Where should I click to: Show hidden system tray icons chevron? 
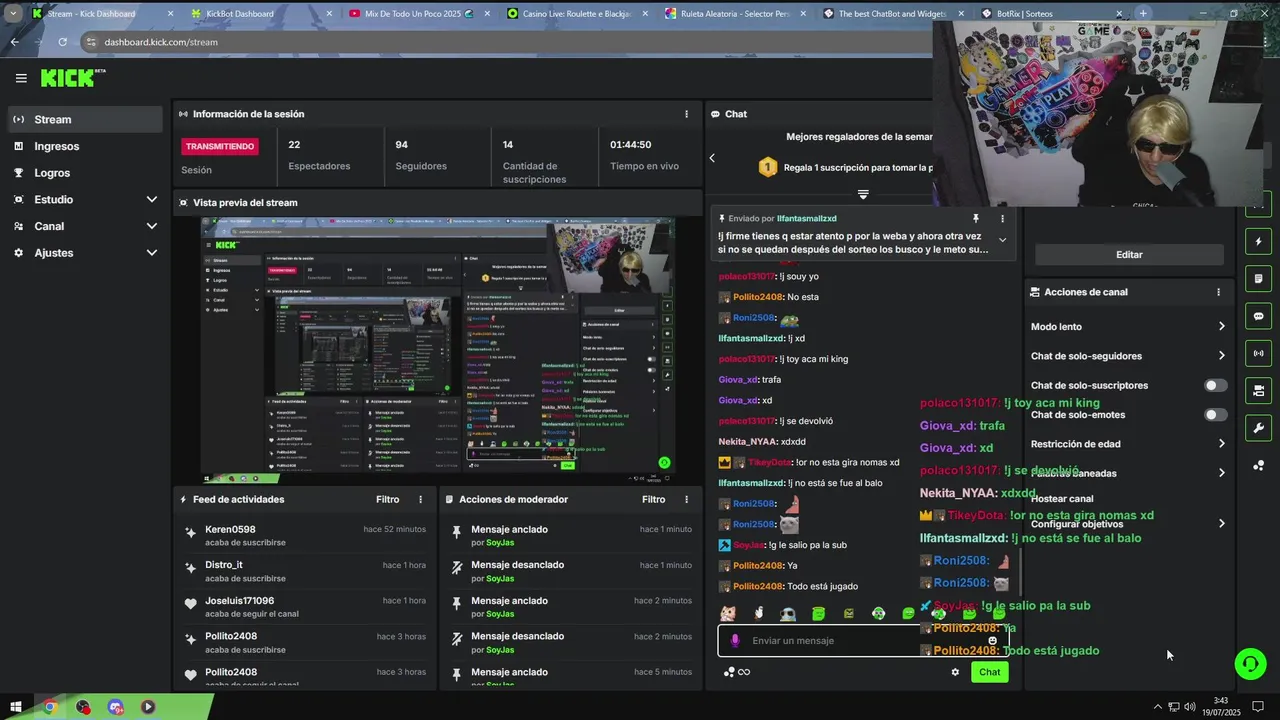1158,707
